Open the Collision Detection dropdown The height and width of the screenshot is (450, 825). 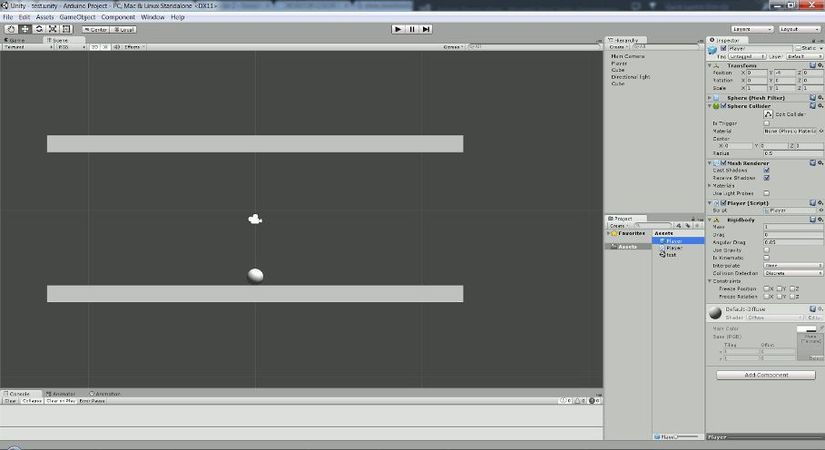[x=791, y=273]
